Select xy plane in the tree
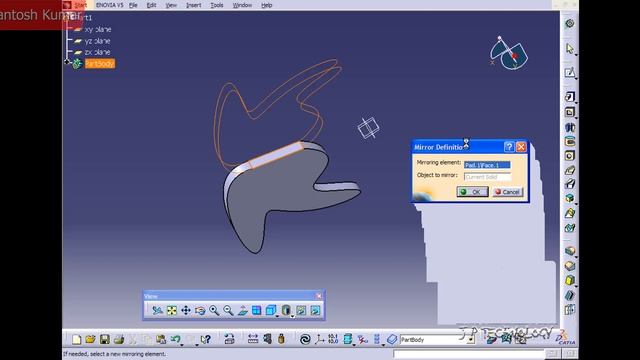 point(97,29)
